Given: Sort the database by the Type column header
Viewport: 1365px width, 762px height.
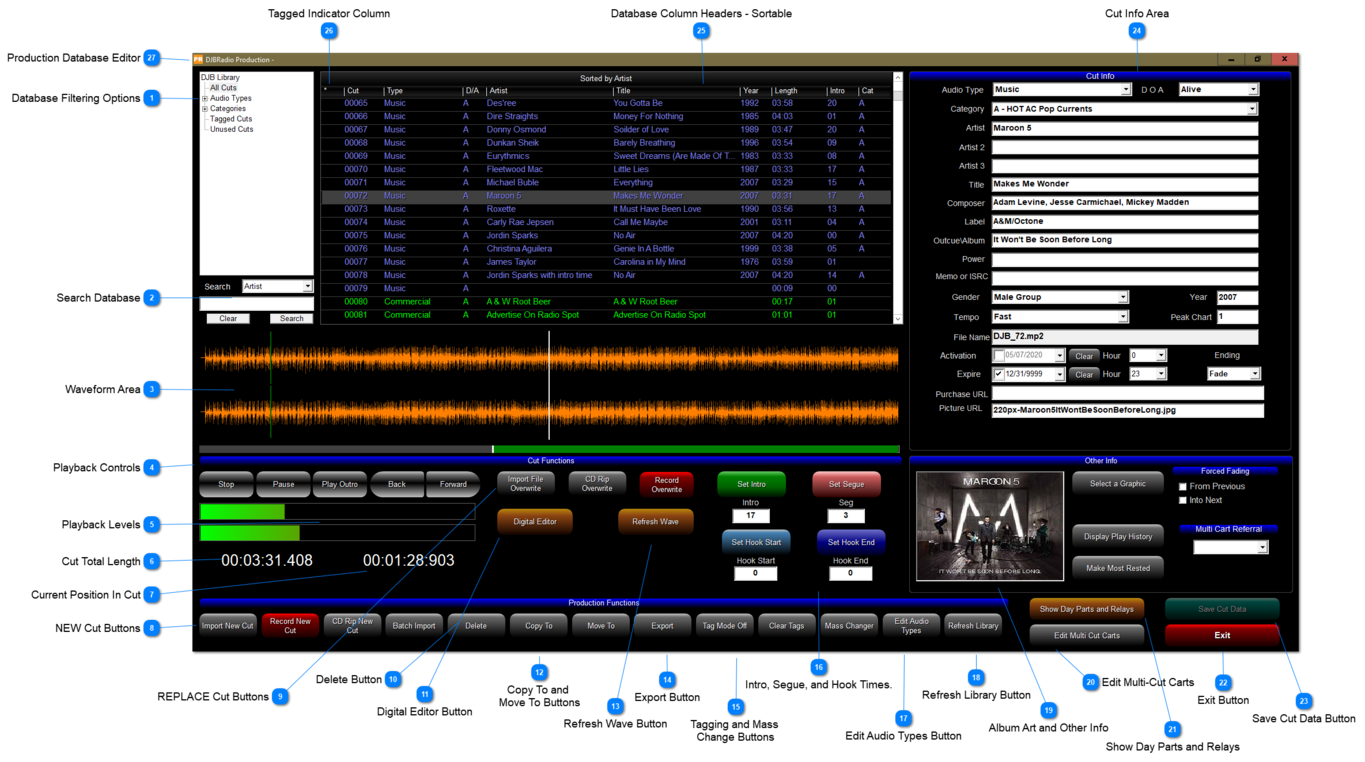Looking at the screenshot, I should click(422, 91).
